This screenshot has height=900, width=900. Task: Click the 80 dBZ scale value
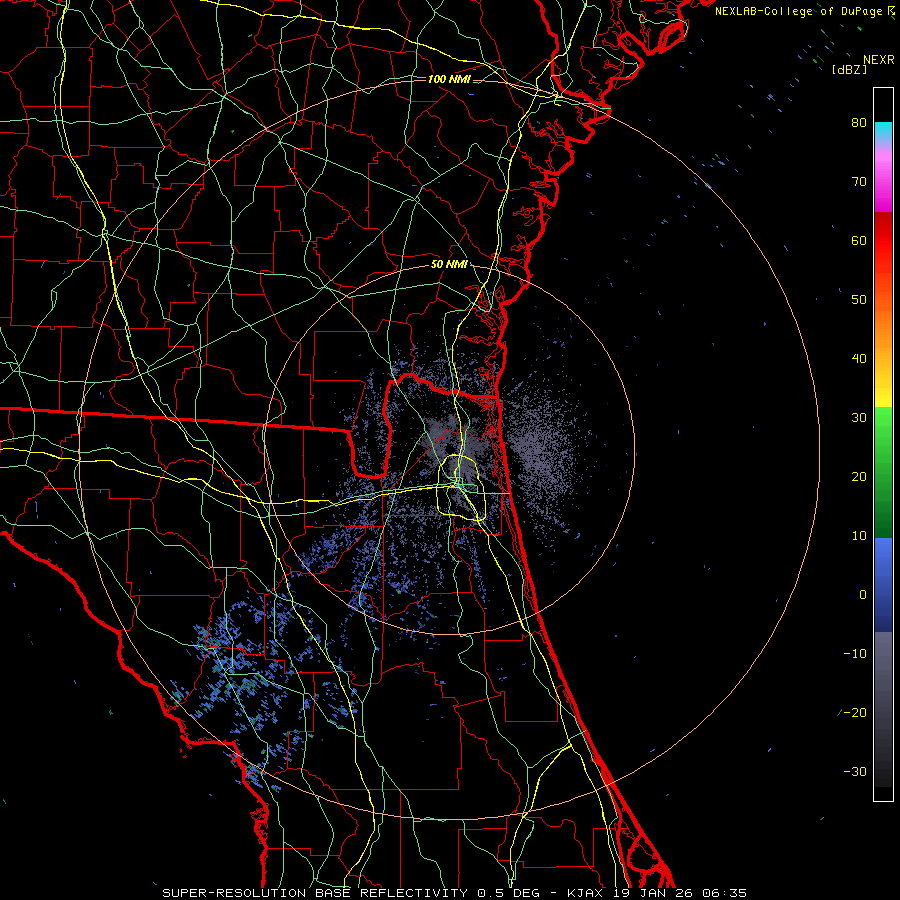click(859, 122)
